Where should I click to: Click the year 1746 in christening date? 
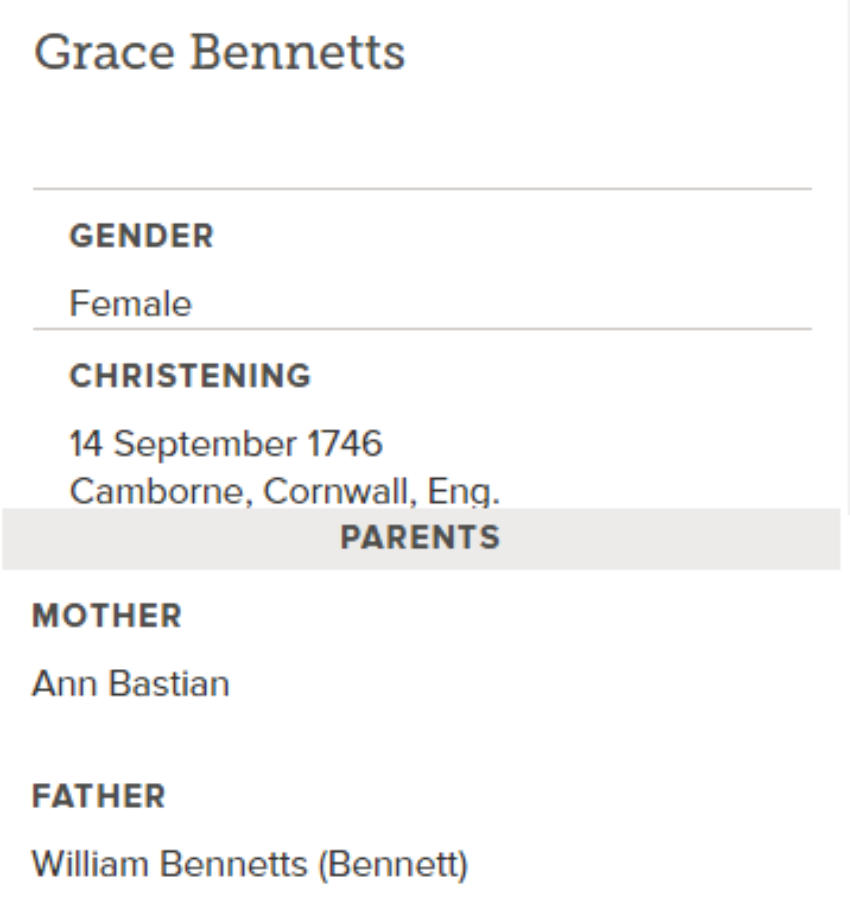click(x=345, y=443)
